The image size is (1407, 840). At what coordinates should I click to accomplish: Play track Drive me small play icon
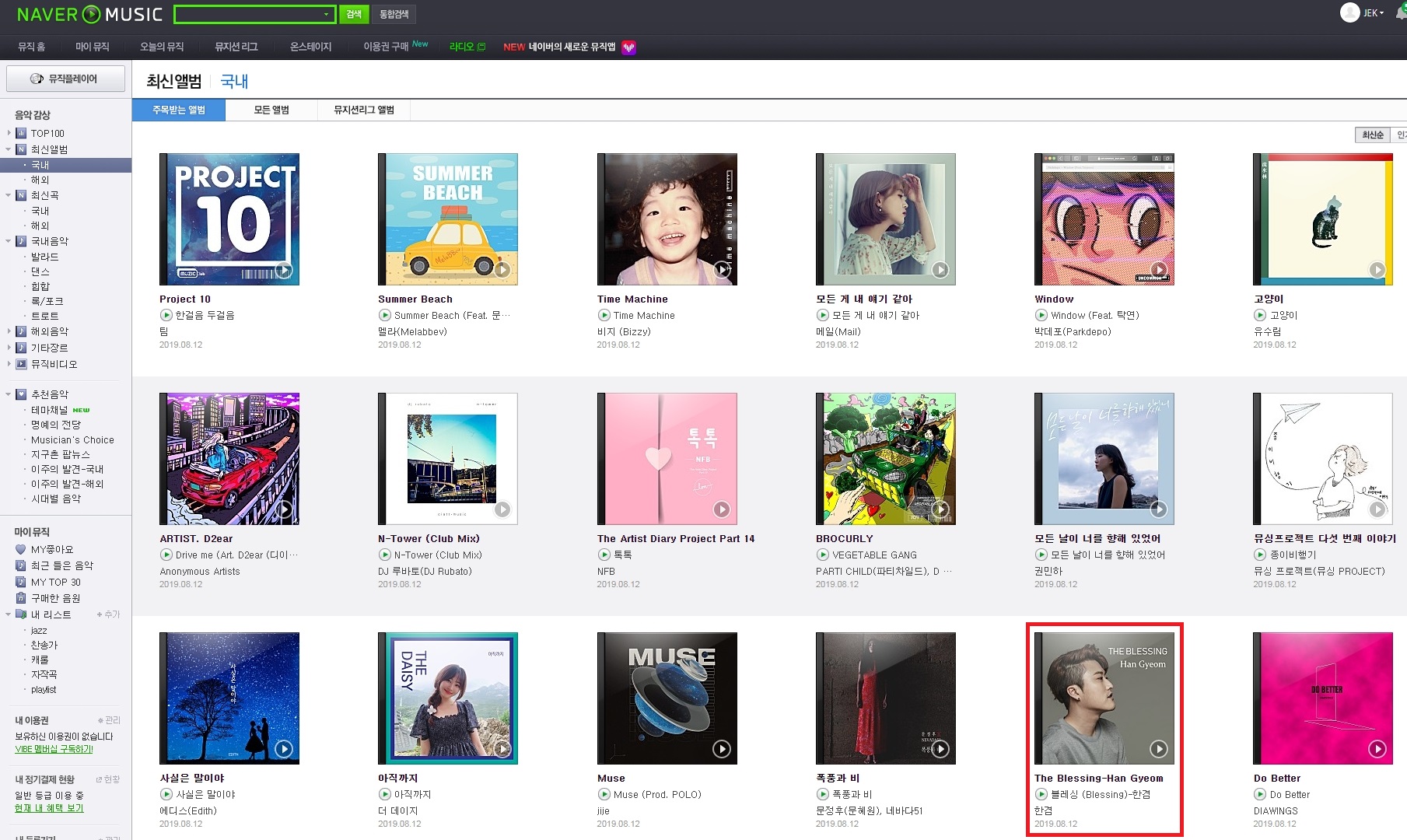166,555
